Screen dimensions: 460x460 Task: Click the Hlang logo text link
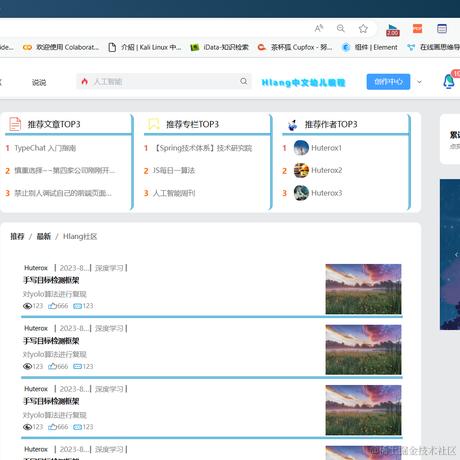click(x=303, y=82)
